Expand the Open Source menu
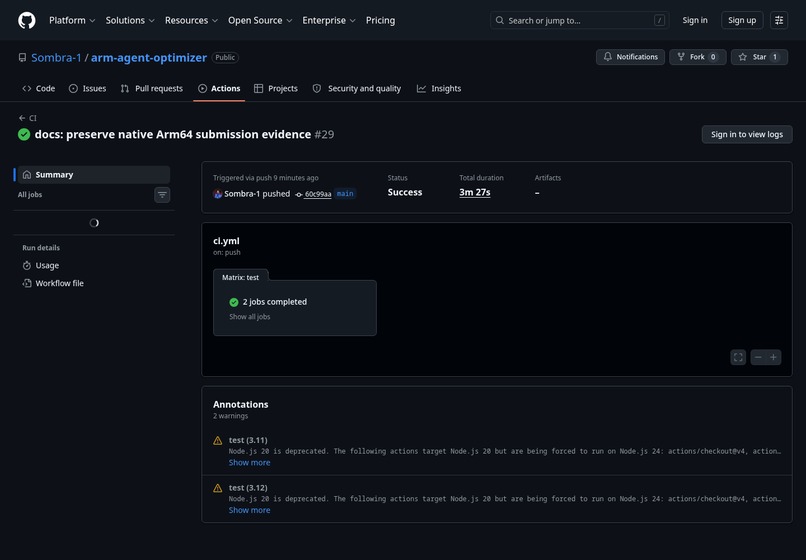Image resolution: width=806 pixels, height=560 pixels. tap(260, 21)
